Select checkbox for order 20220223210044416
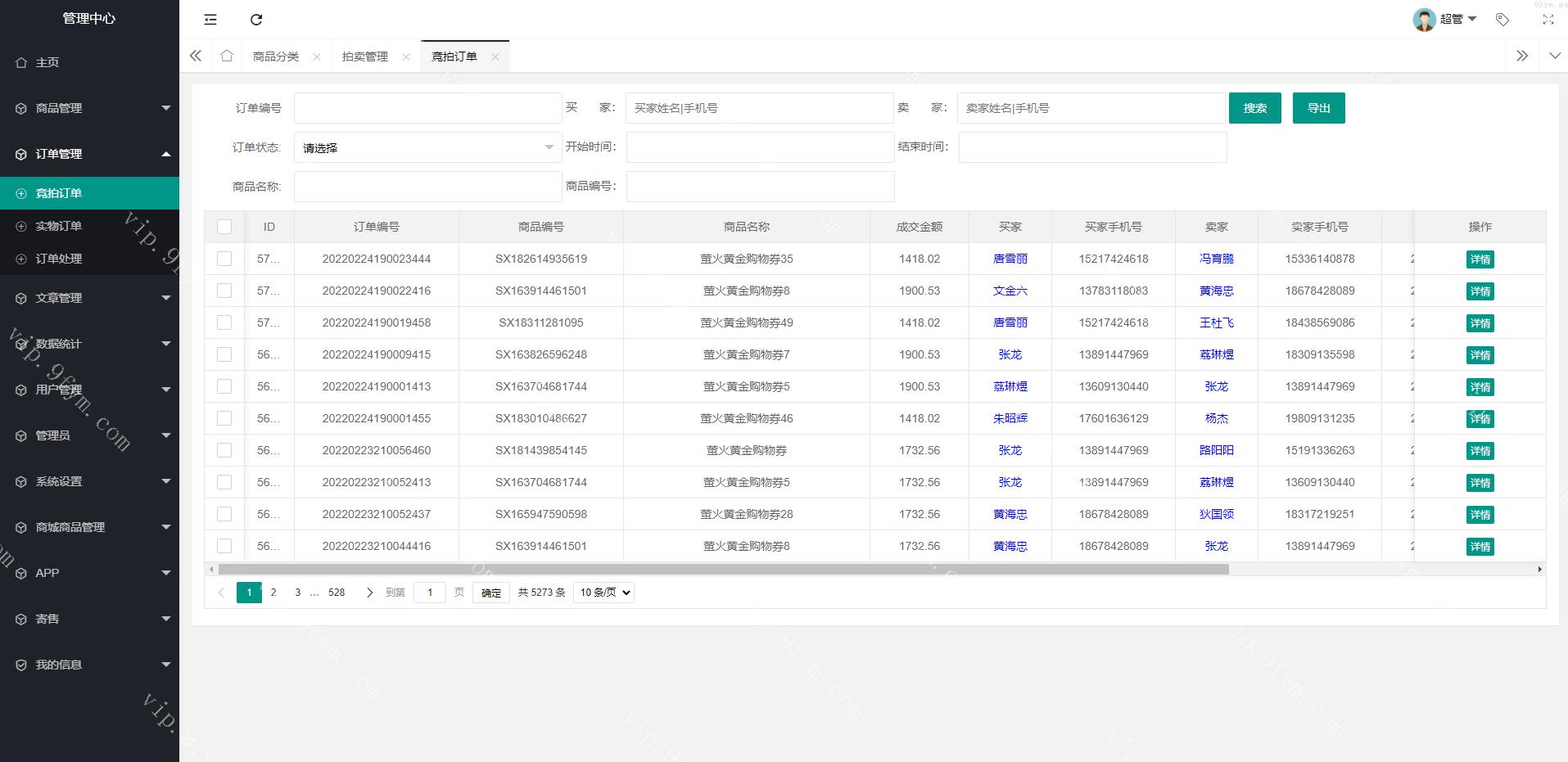 [224, 546]
